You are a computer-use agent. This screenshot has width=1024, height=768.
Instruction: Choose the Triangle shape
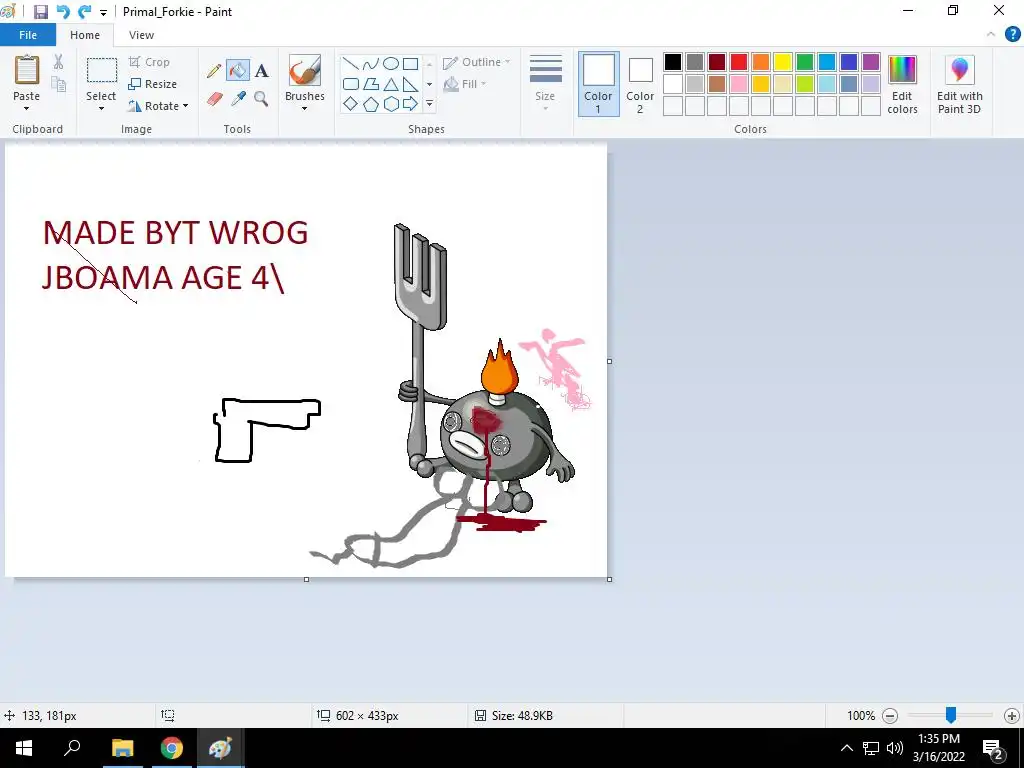tap(391, 84)
